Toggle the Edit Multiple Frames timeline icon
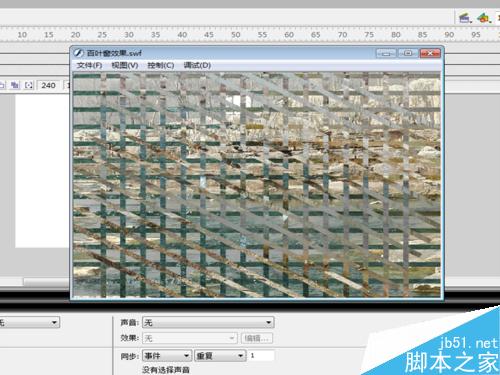This screenshot has height=375, width=500. (x=15, y=85)
